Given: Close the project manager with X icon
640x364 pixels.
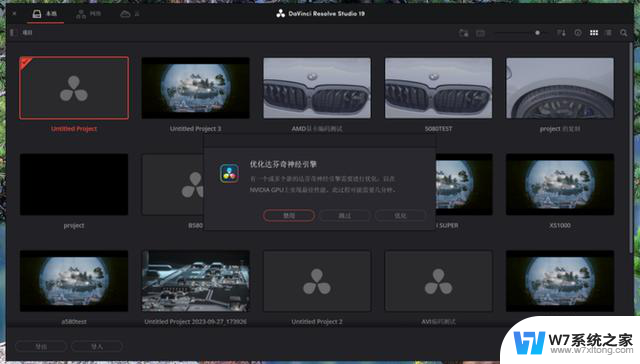Looking at the screenshot, I should [14, 13].
